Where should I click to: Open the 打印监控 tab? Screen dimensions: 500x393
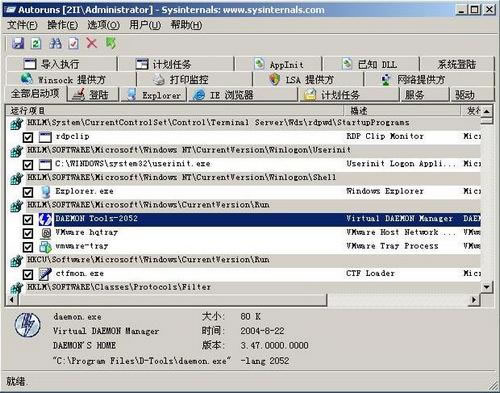coord(195,79)
